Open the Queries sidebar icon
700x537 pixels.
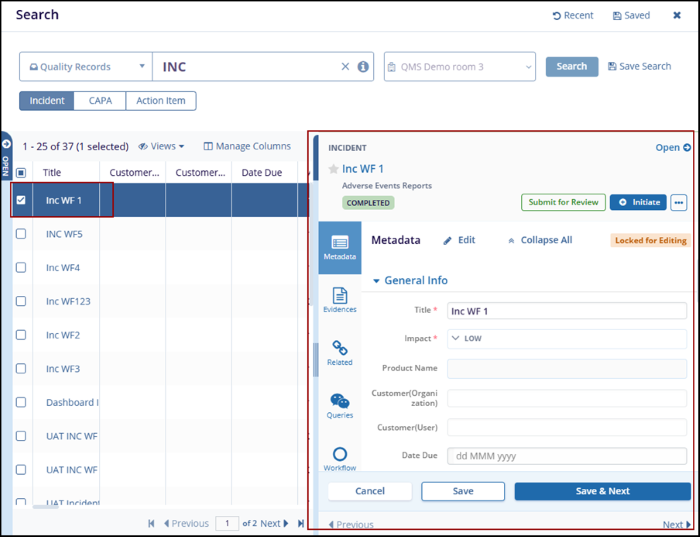tap(339, 405)
